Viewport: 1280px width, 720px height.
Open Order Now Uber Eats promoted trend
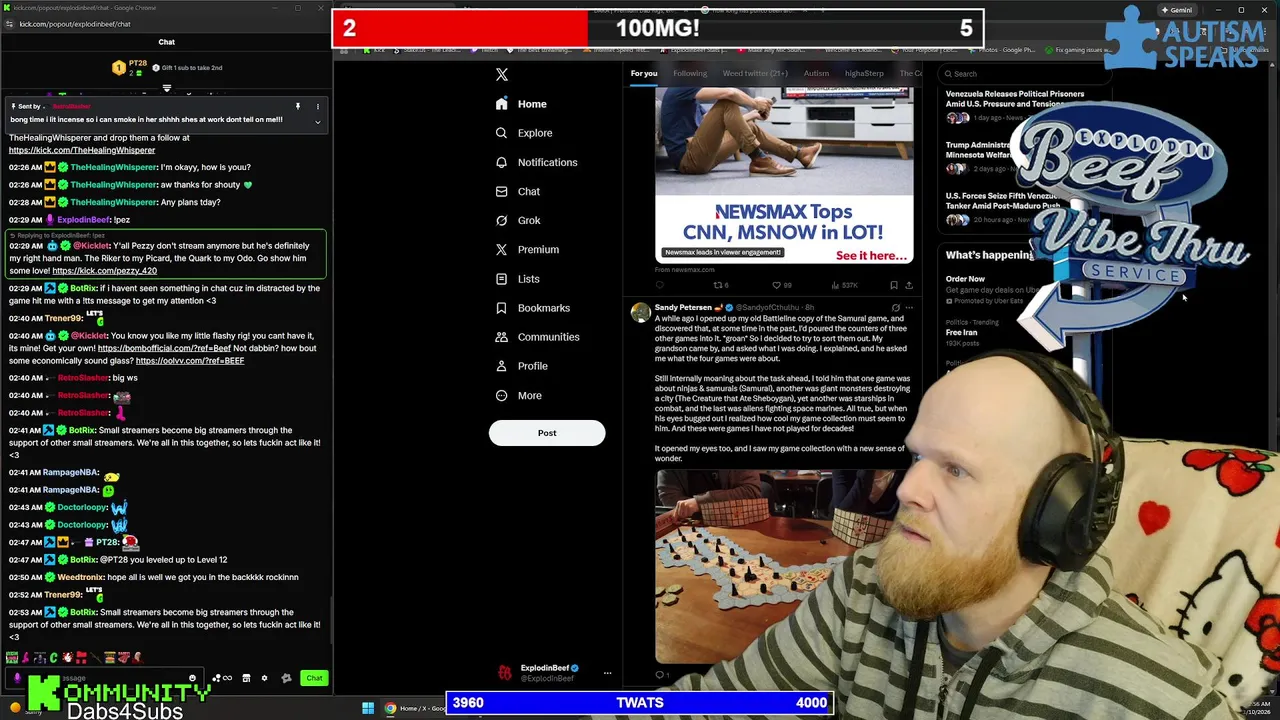[966, 279]
